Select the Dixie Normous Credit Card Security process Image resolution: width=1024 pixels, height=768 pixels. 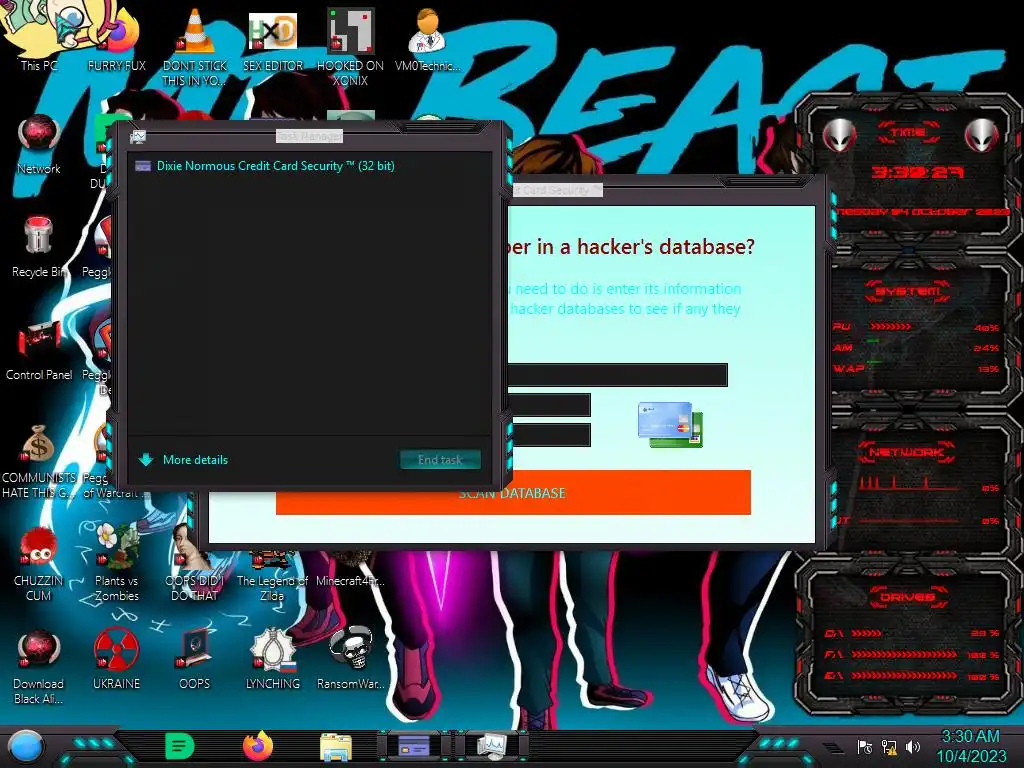(310, 166)
